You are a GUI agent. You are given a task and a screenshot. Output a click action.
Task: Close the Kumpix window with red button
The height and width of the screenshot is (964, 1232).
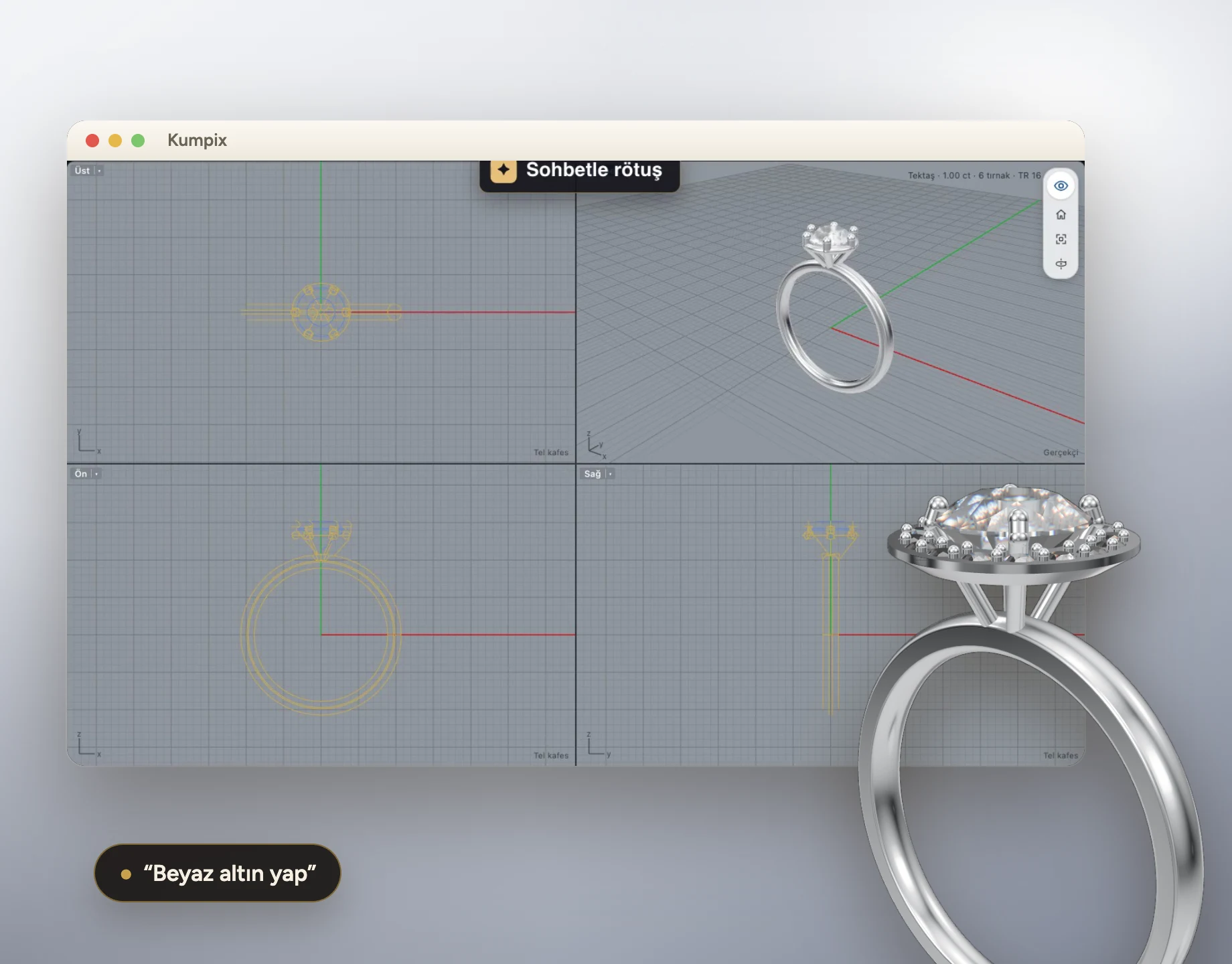[x=92, y=141]
